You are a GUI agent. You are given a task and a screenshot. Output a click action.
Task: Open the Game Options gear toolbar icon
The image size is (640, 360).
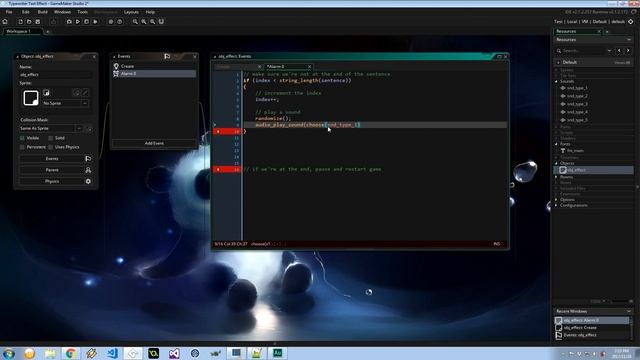(111, 21)
